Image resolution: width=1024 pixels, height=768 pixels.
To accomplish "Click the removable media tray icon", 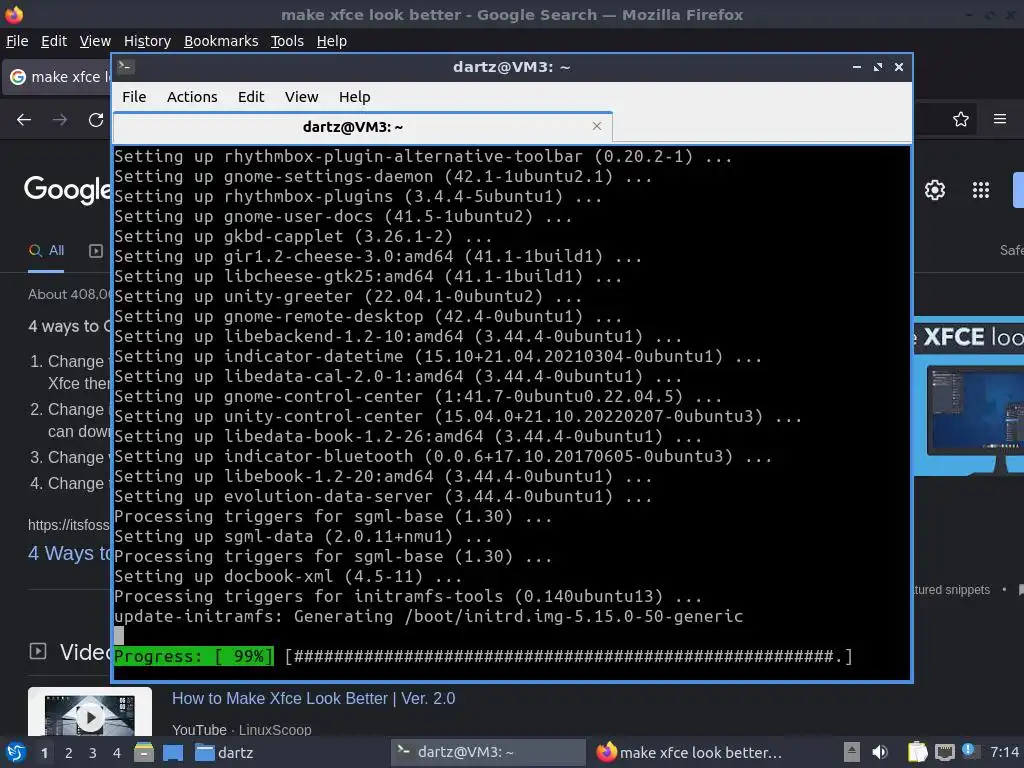I will coord(852,752).
